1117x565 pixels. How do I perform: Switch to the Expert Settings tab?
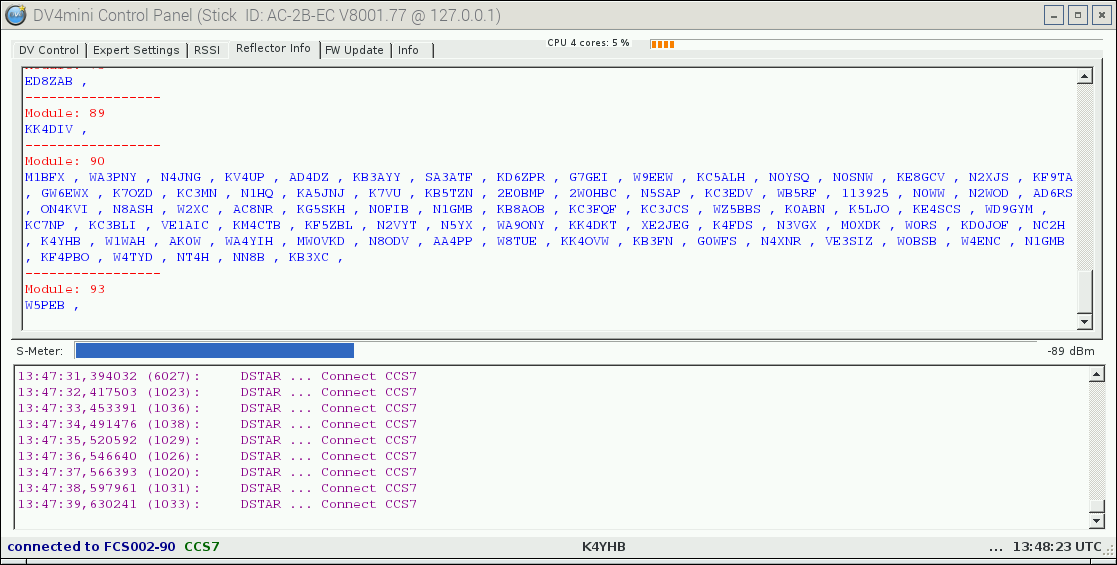click(x=136, y=50)
